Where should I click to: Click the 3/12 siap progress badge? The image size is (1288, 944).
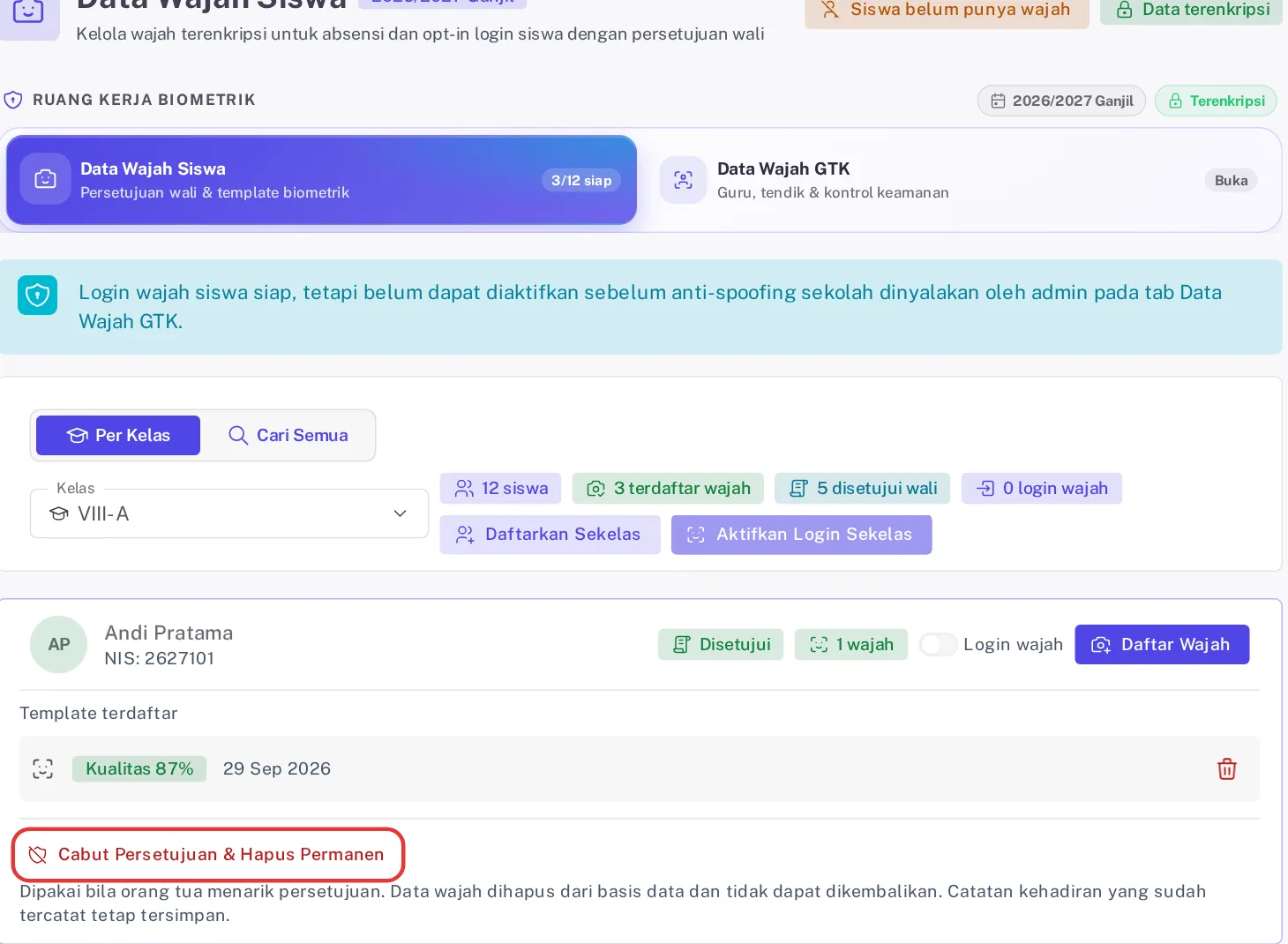coord(580,181)
